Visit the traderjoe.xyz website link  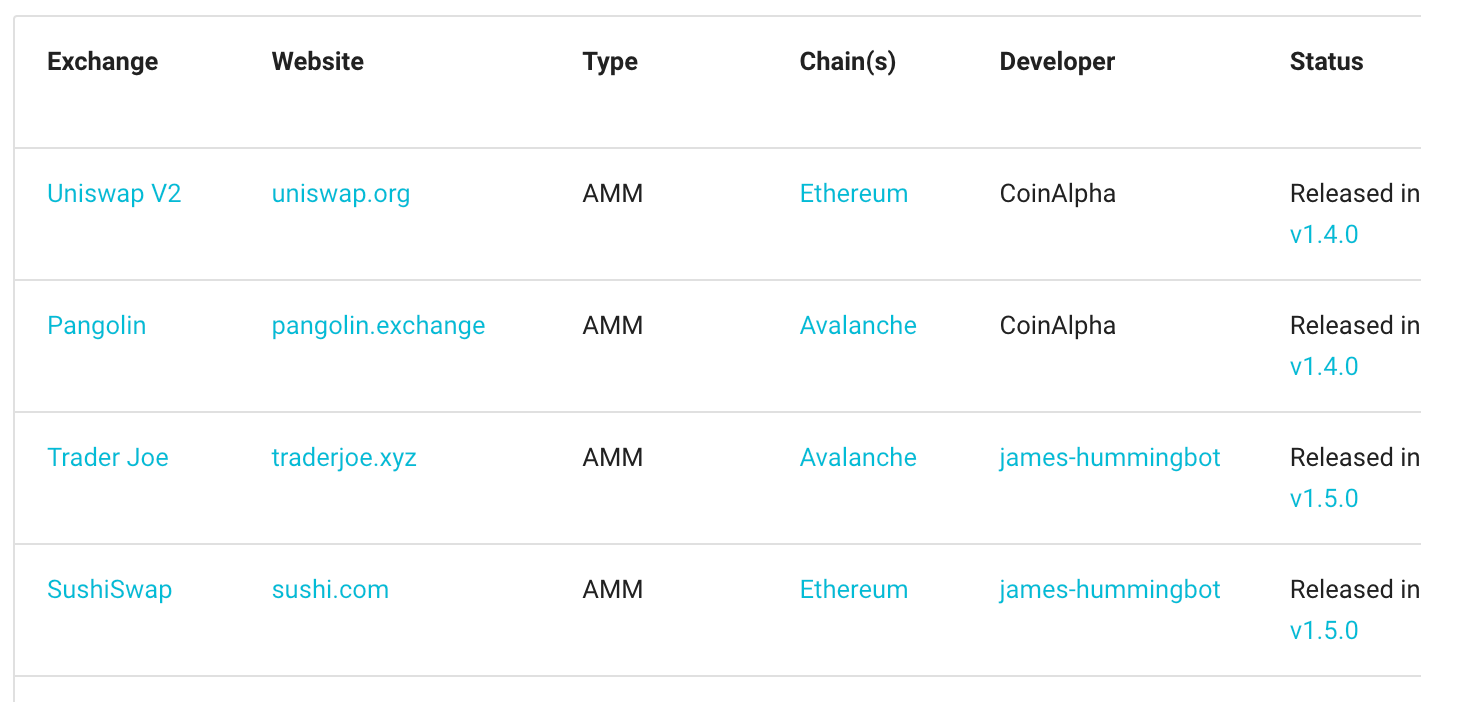344,457
